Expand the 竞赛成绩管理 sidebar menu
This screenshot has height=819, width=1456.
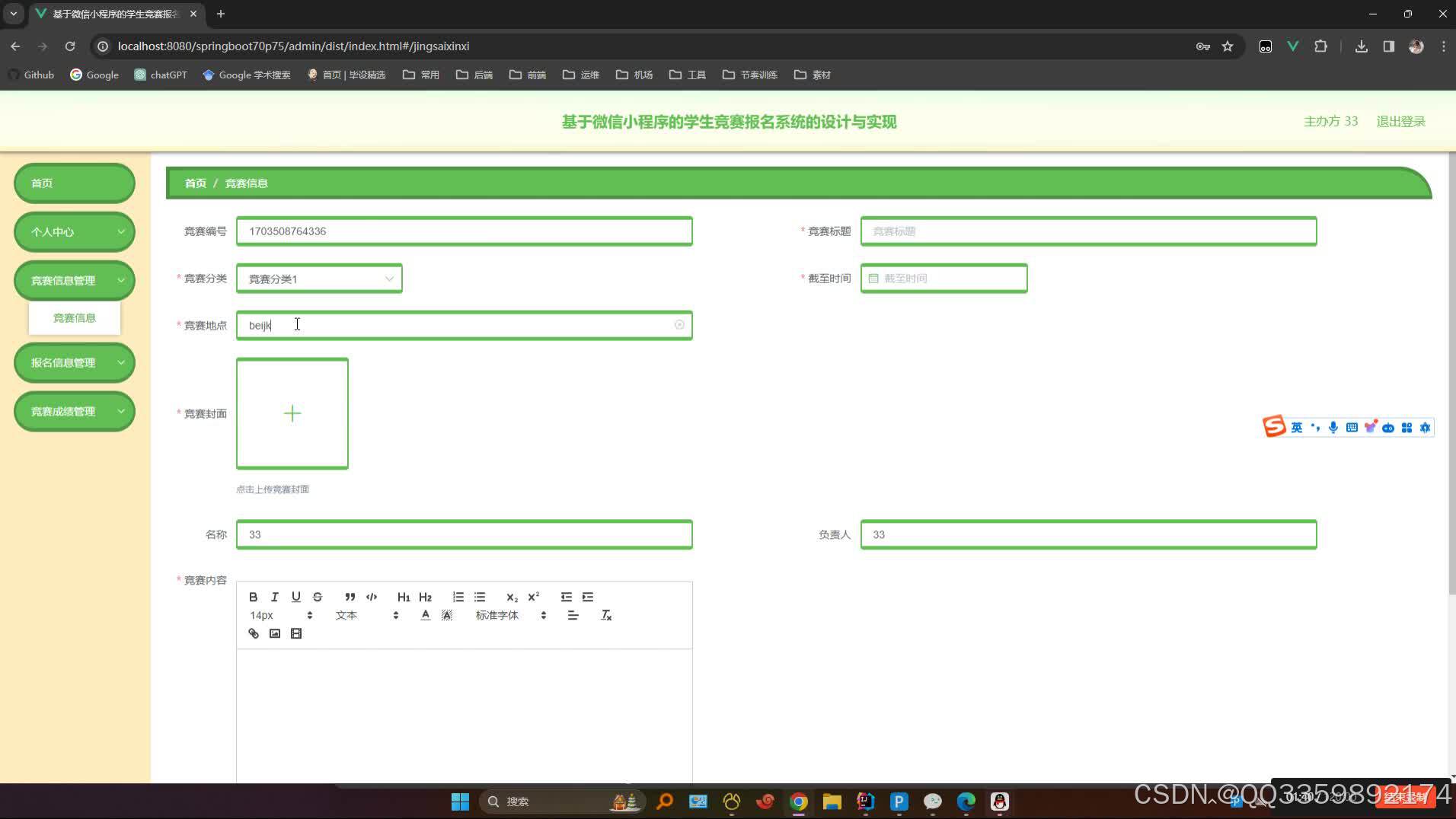75,411
